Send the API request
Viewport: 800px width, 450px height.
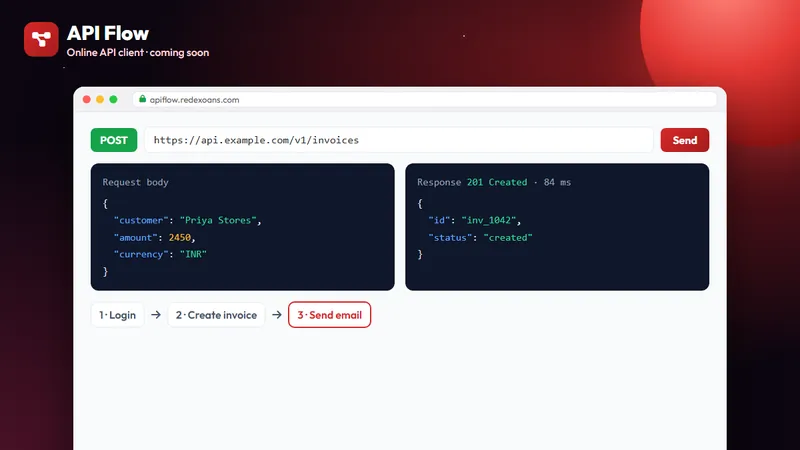[684, 140]
